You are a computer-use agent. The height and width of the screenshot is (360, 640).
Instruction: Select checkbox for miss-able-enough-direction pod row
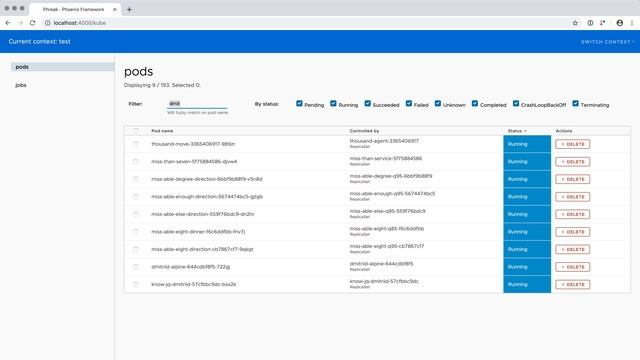(x=136, y=197)
